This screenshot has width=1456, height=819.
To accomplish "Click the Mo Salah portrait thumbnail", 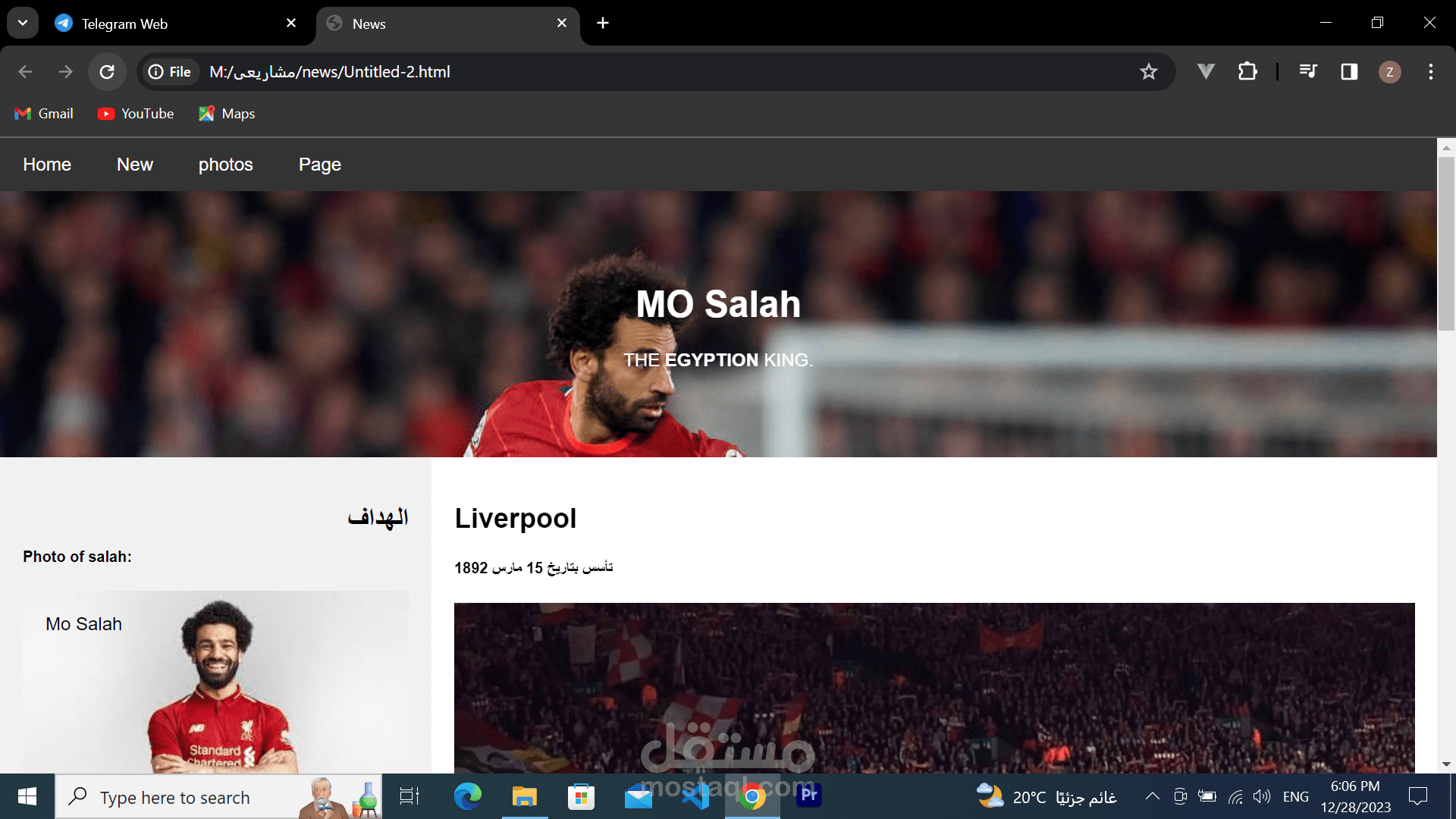I will [x=215, y=682].
